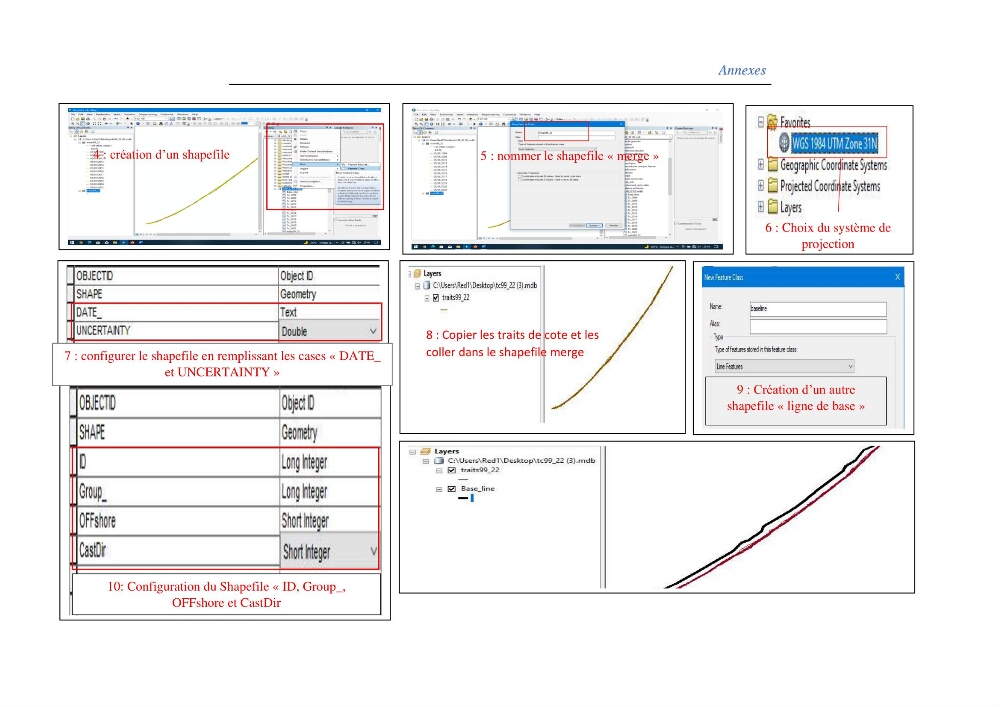Click the database icon in the Layers panel listing Base_line
Image resolution: width=1000 pixels, height=707 pixels.
[x=439, y=460]
